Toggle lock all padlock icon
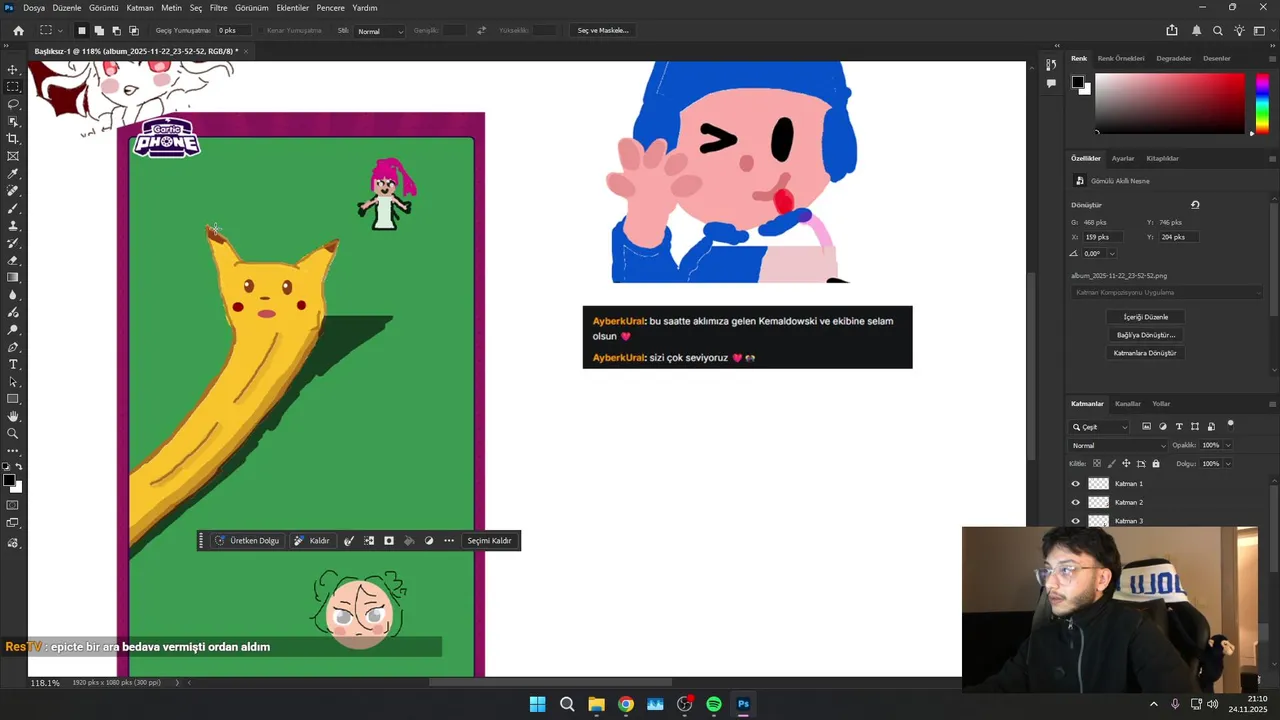1280x720 pixels. tap(1156, 464)
